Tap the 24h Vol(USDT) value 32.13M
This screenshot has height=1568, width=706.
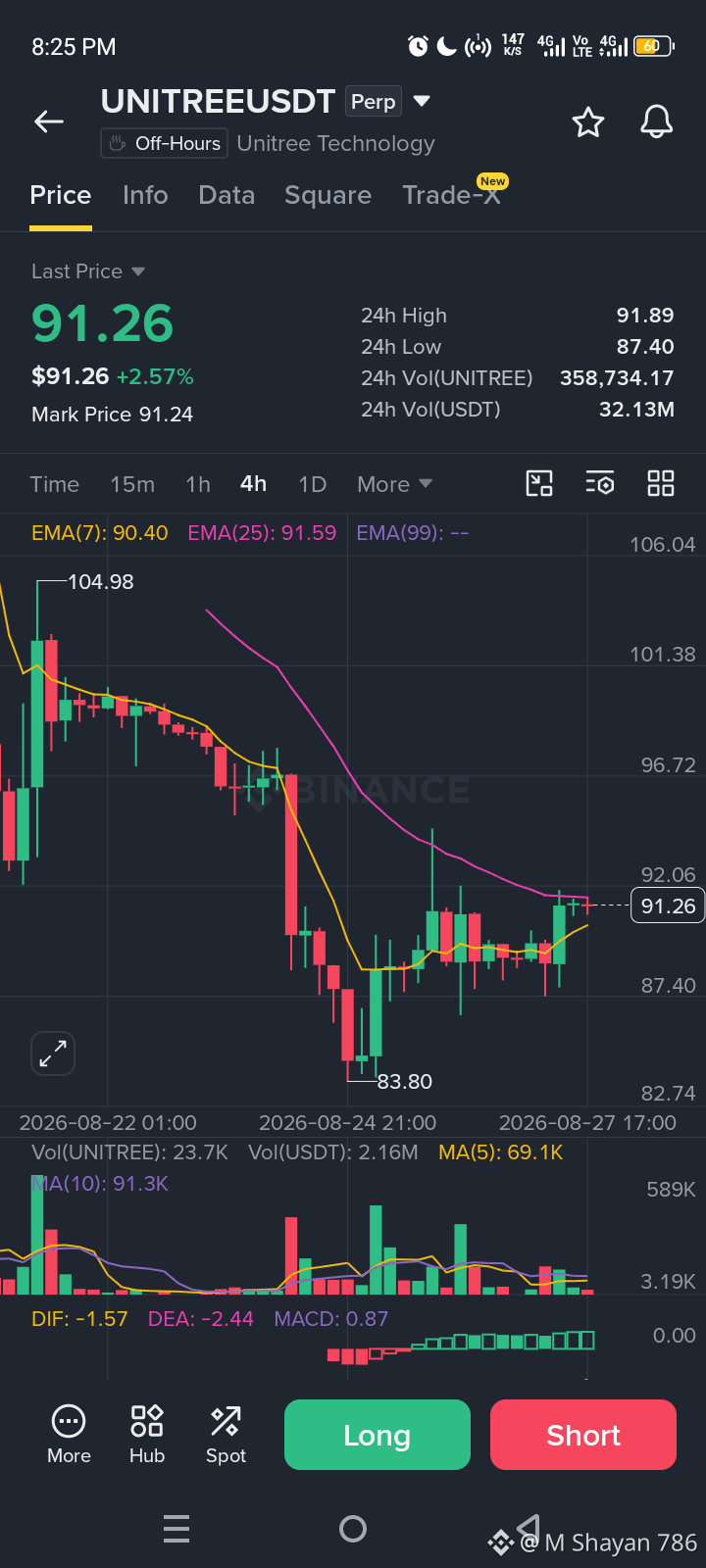pos(636,410)
